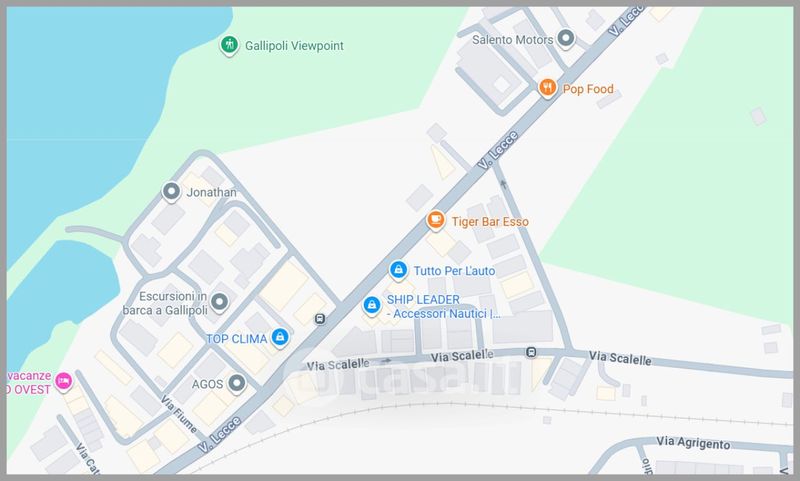Click the Gallipoli Viewpoint green marker icon
Image resolution: width=800 pixels, height=481 pixels.
229,45
